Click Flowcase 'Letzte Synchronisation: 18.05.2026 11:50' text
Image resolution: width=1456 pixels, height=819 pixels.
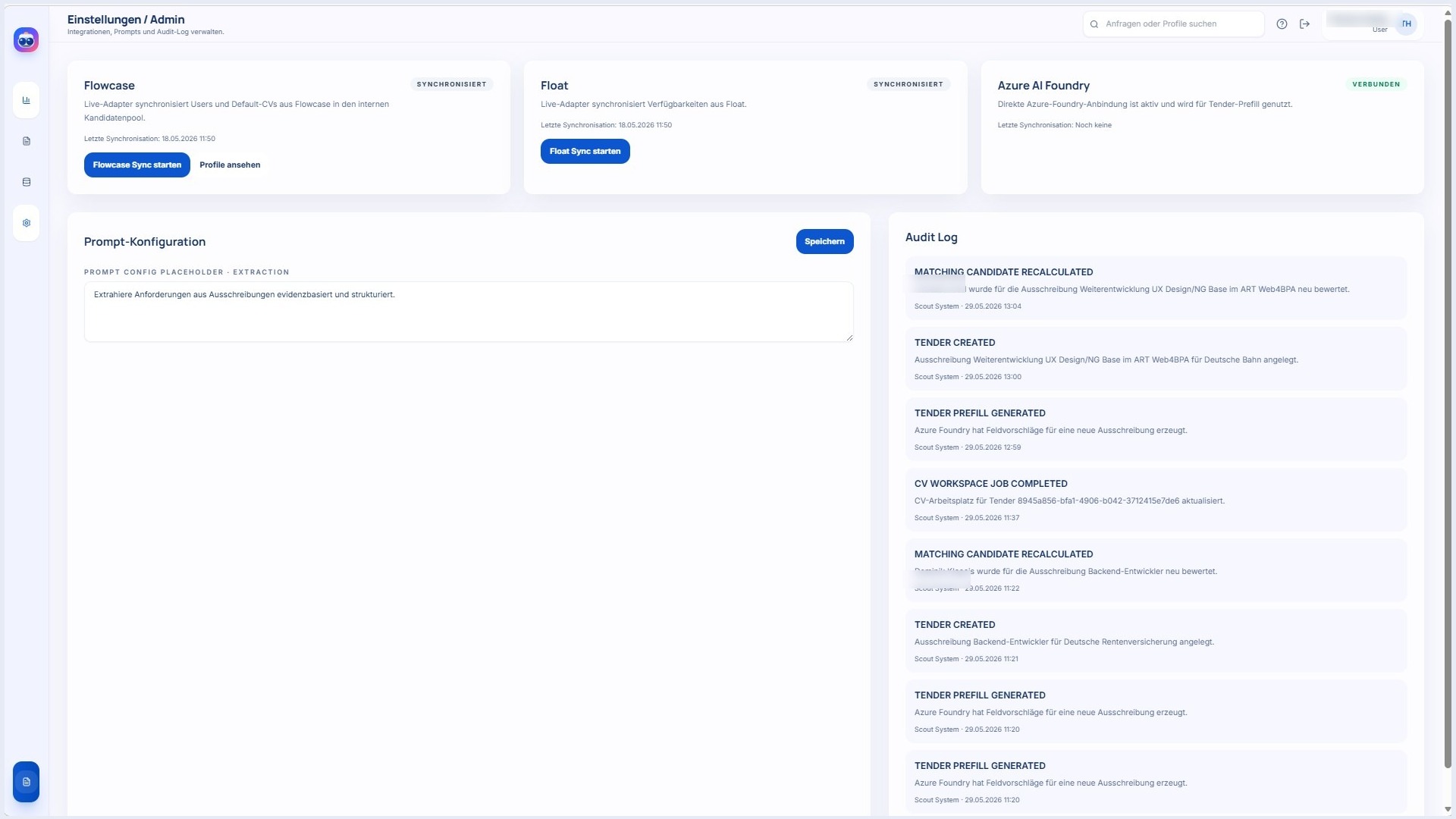[x=149, y=139]
